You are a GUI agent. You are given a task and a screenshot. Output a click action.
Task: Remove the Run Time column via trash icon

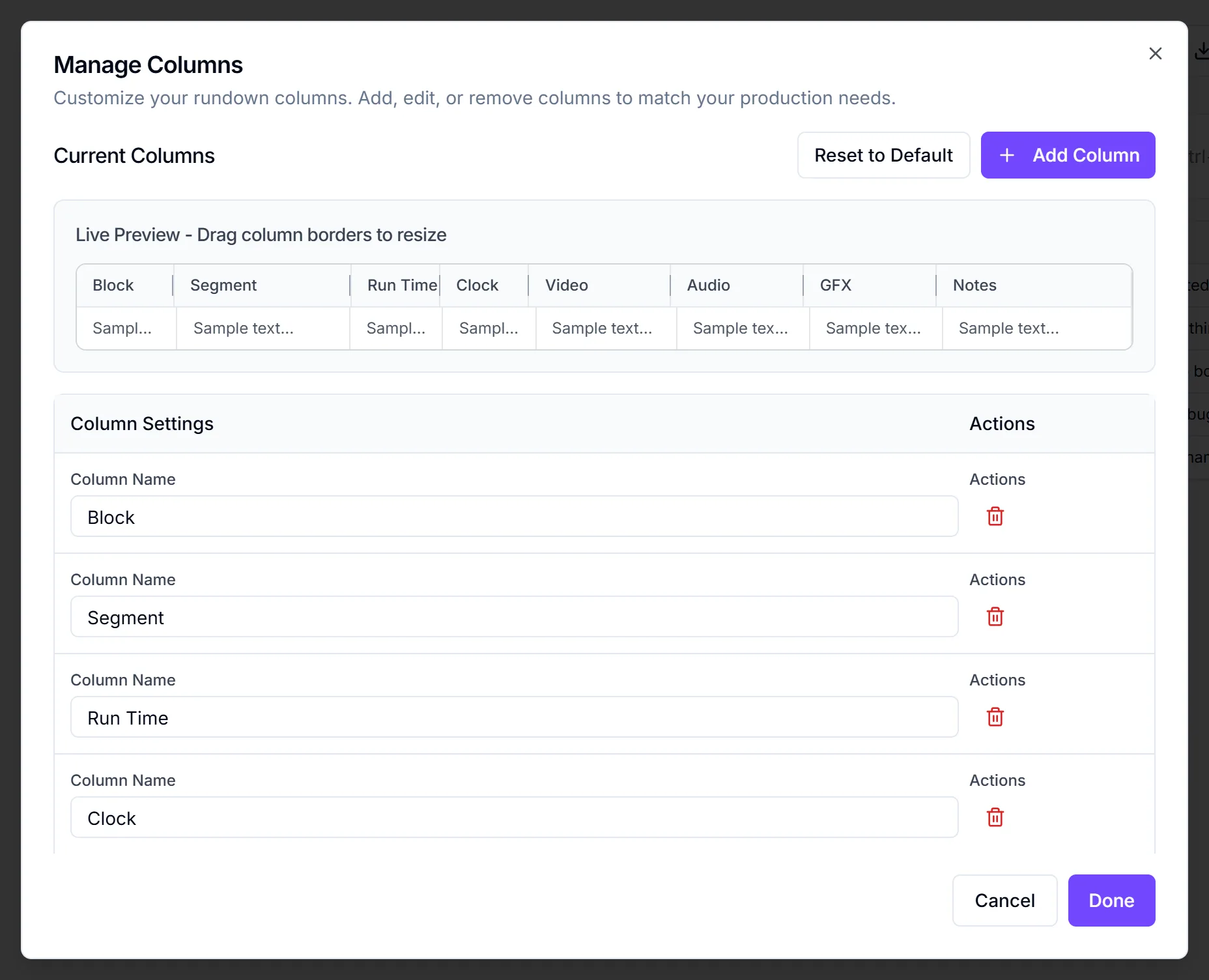click(995, 717)
